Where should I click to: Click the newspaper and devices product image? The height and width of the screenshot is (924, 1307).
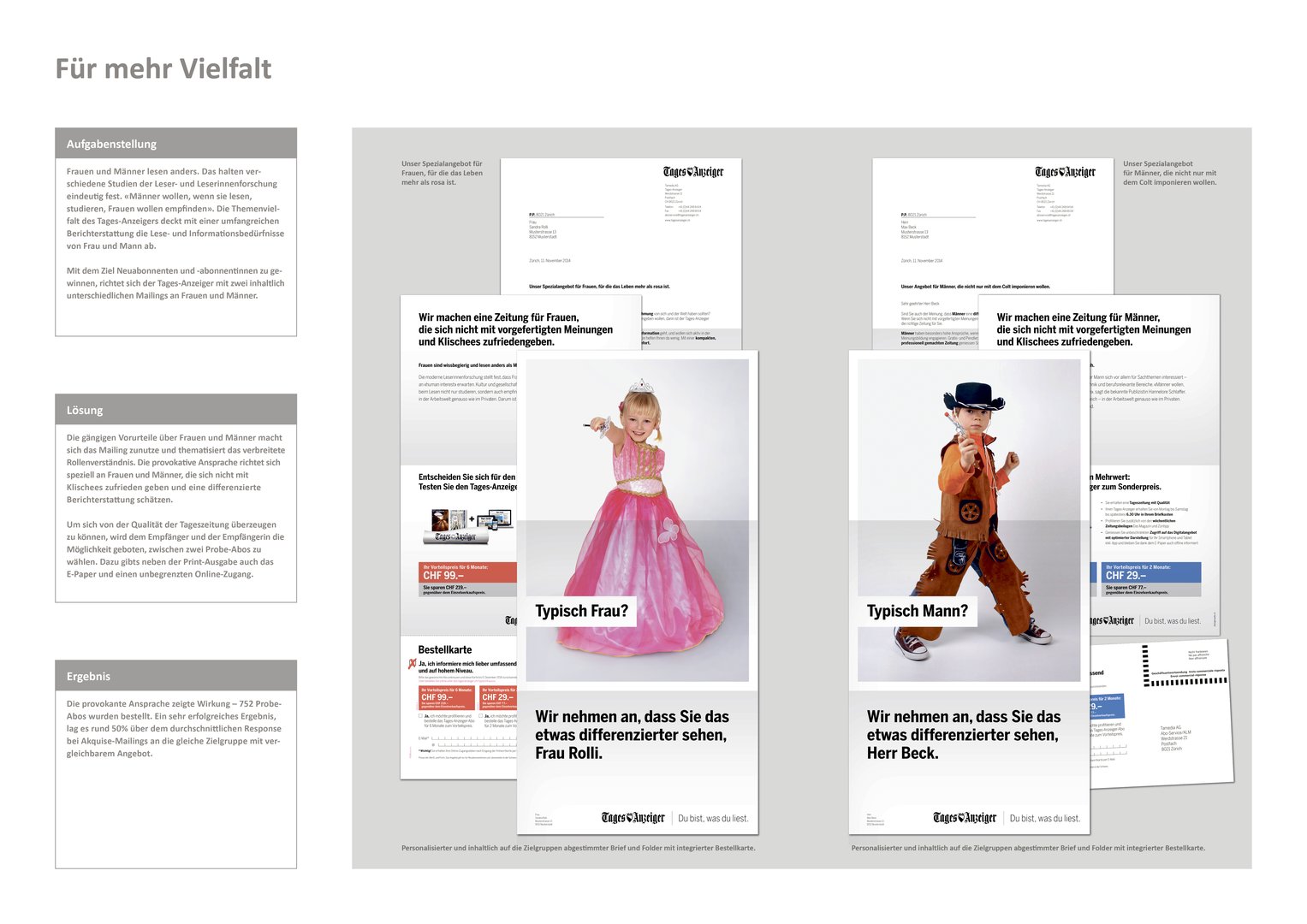coord(469,525)
